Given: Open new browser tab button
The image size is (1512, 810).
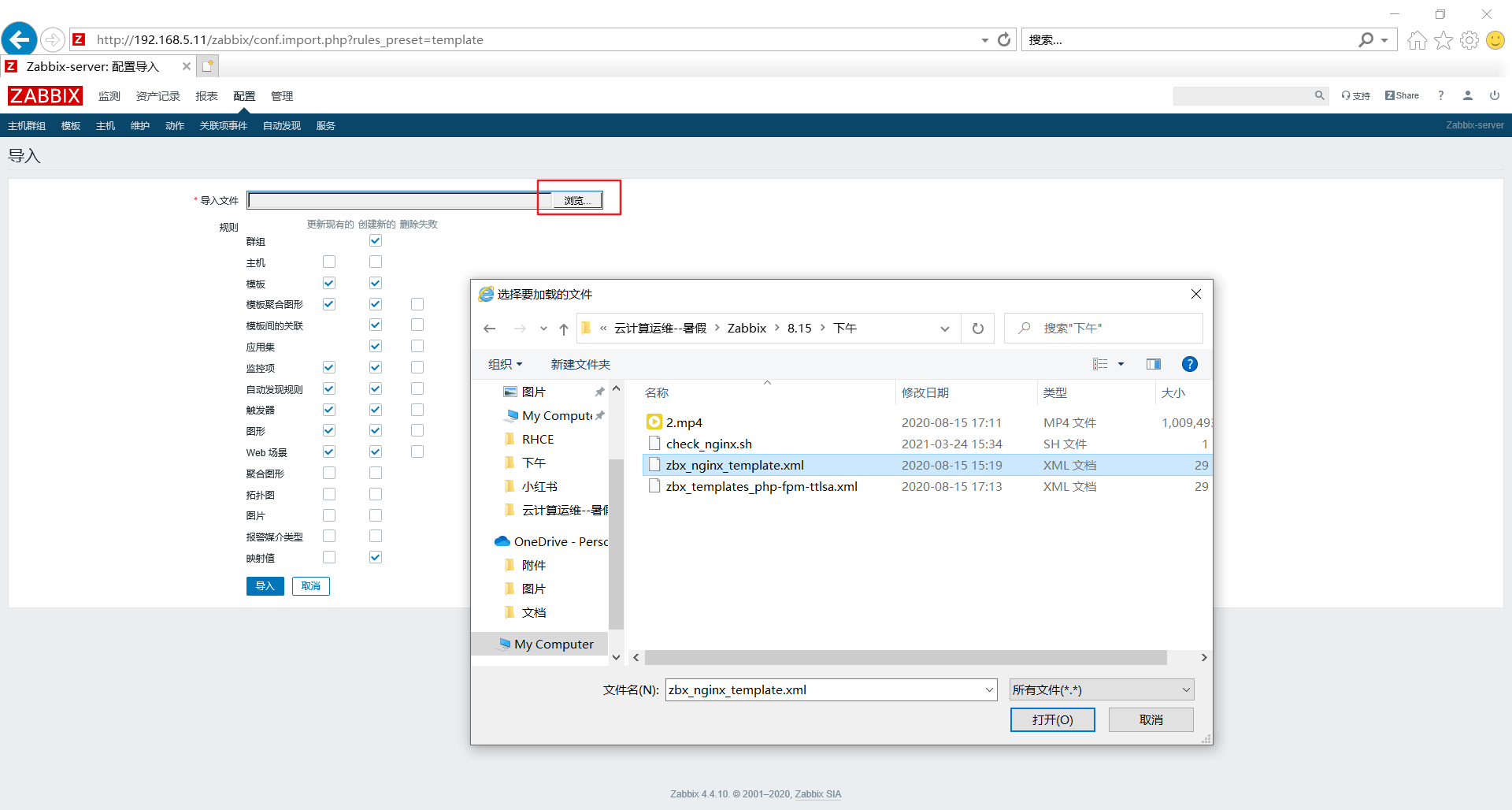Looking at the screenshot, I should 208,66.
